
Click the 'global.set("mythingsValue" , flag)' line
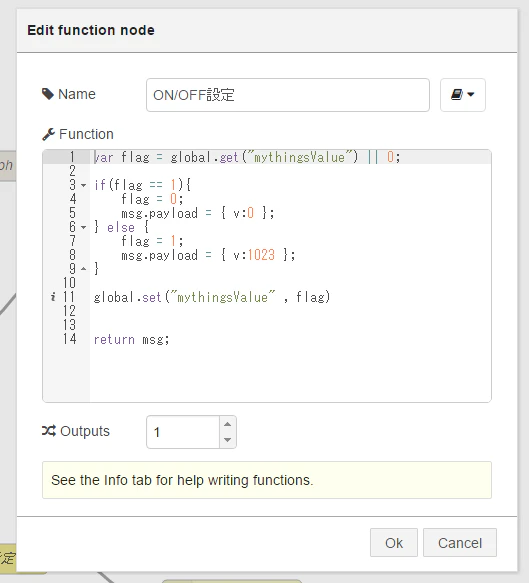(x=212, y=297)
